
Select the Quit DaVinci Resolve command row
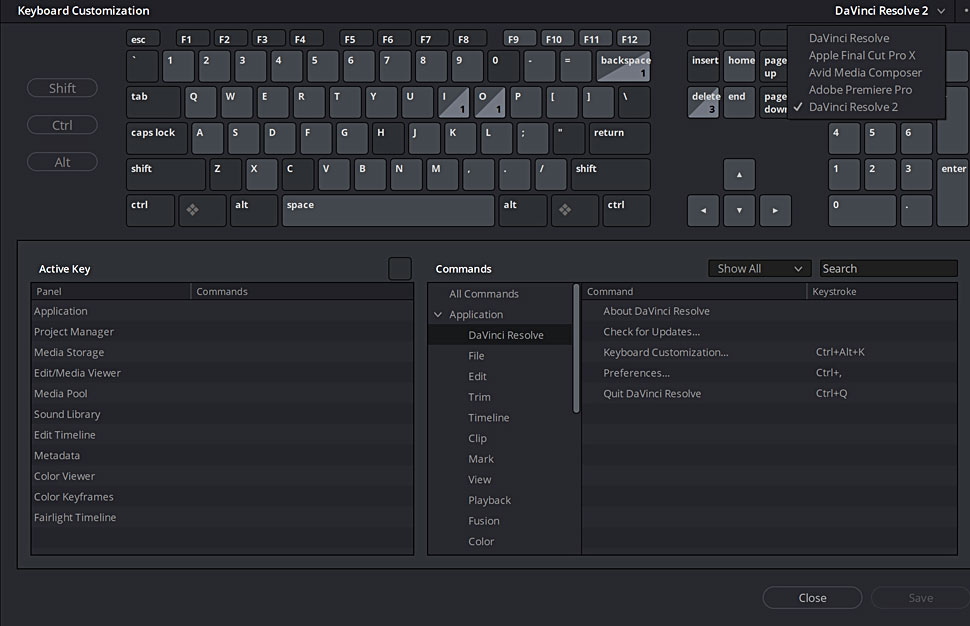pyautogui.click(x=770, y=393)
